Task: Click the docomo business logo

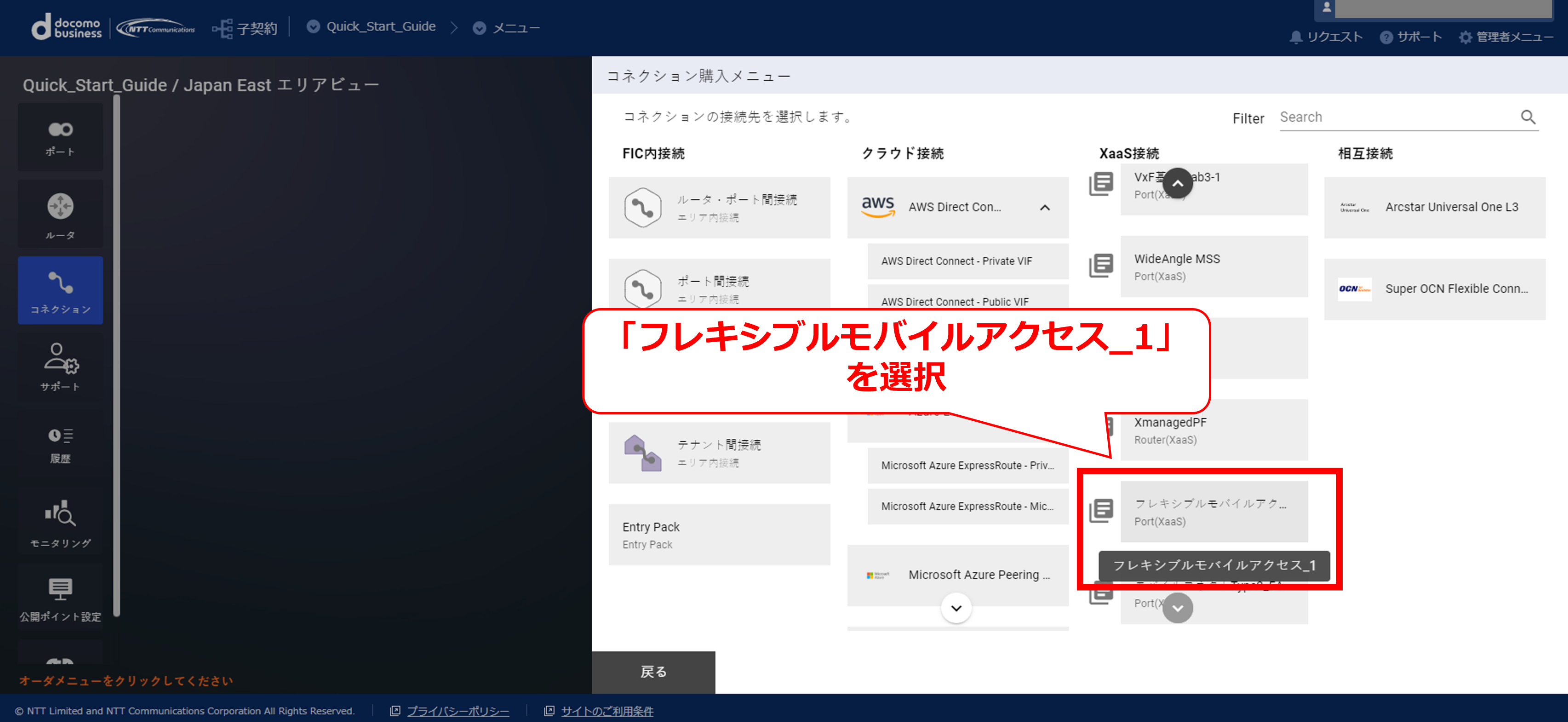Action: [x=66, y=28]
